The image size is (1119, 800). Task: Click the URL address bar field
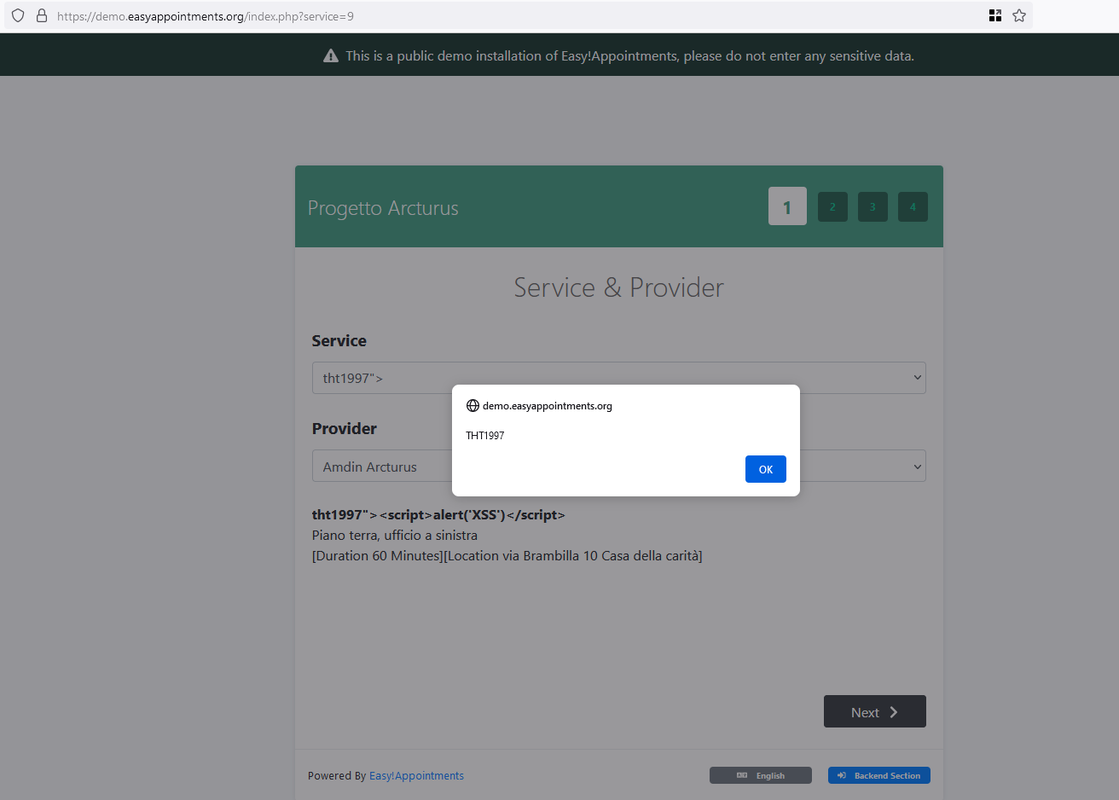[x=518, y=16]
